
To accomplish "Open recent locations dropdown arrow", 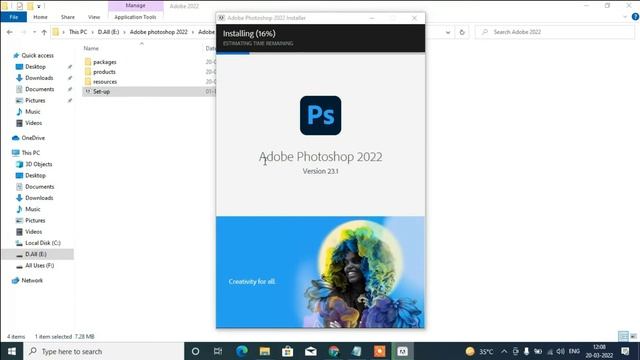I will pyautogui.click(x=34, y=32).
